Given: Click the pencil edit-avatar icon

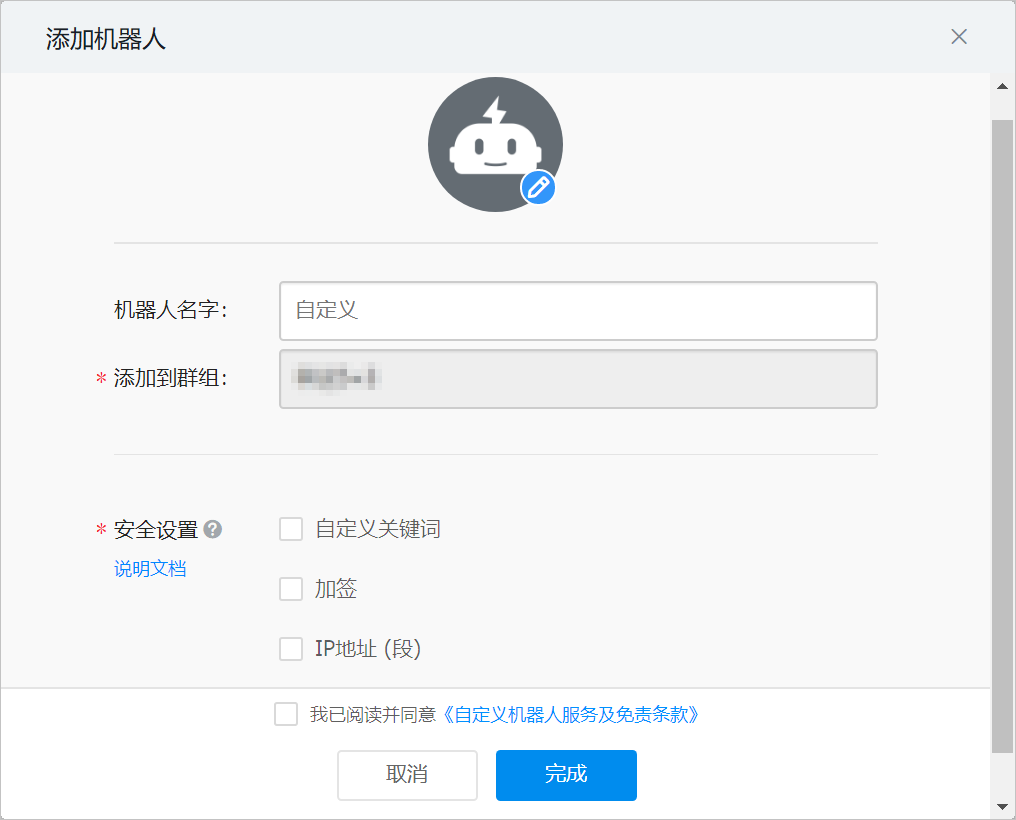Looking at the screenshot, I should 538,188.
